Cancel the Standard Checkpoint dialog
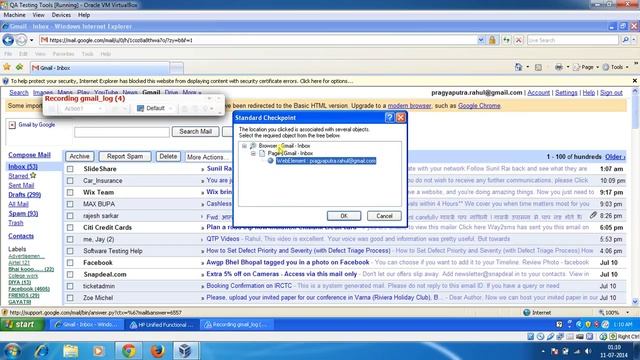This screenshot has width=640, height=360. pos(384,216)
